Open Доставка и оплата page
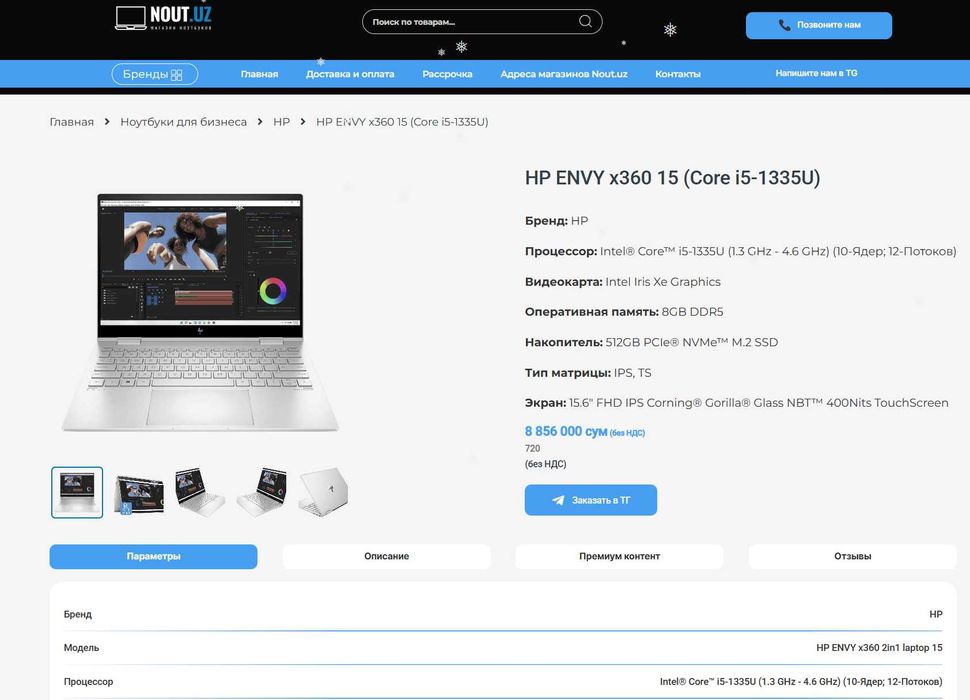Viewport: 970px width, 700px height. pyautogui.click(x=350, y=74)
